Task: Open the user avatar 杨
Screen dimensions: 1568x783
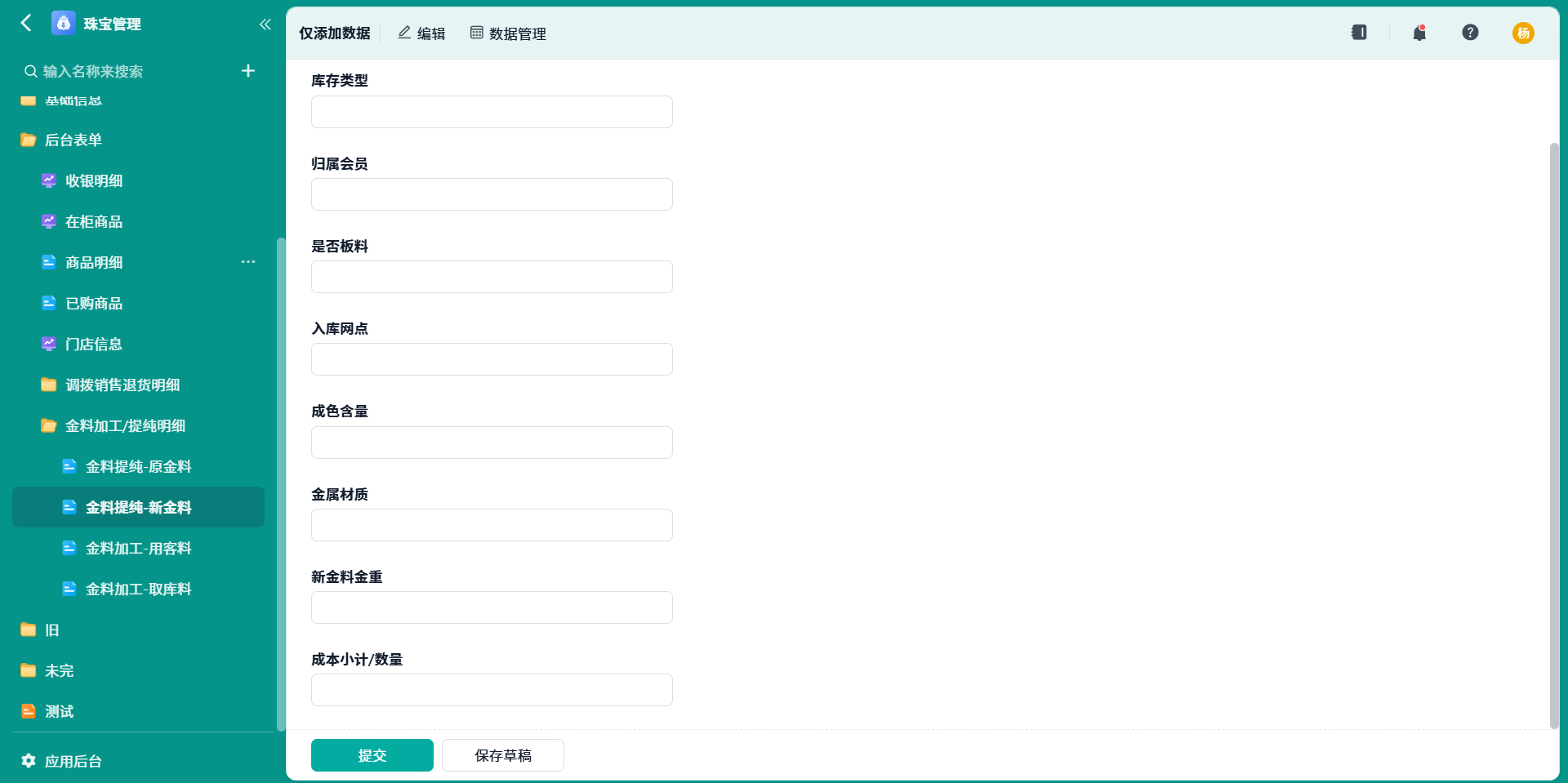Action: (1523, 33)
